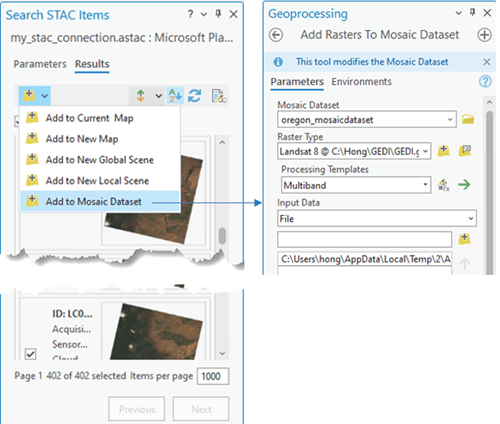This screenshot has width=500, height=424.
Task: Click the empty input data path field
Action: tap(364, 239)
